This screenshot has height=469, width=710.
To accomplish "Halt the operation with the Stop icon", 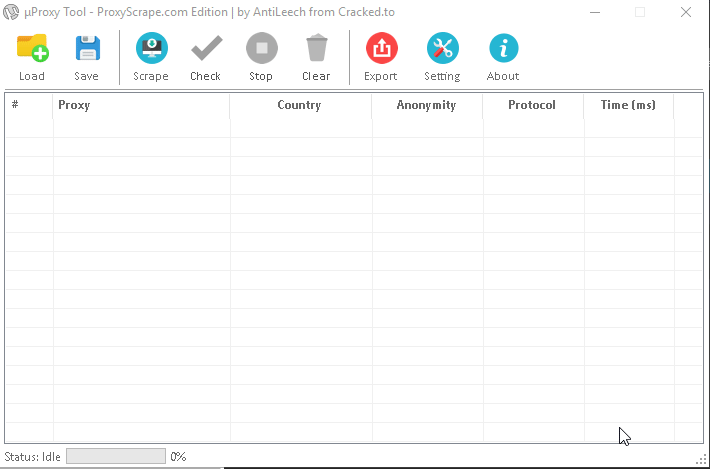I will (x=262, y=48).
